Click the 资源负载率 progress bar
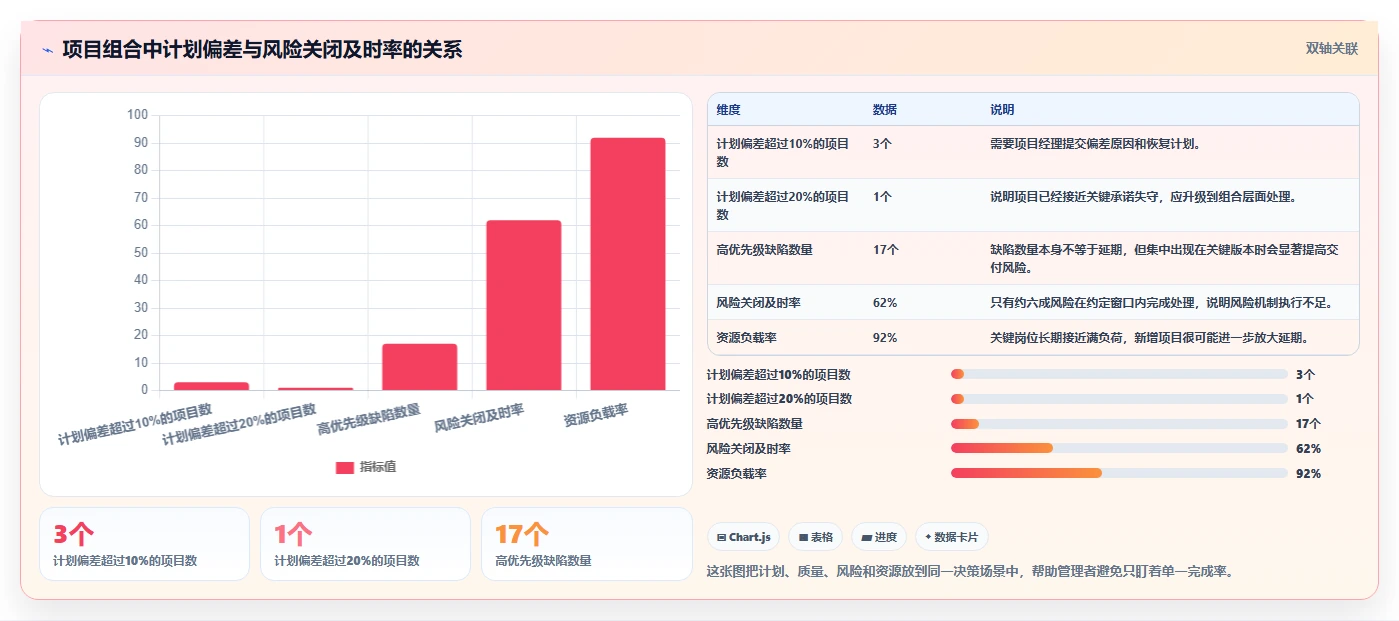This screenshot has width=1399, height=621. coord(1119,473)
